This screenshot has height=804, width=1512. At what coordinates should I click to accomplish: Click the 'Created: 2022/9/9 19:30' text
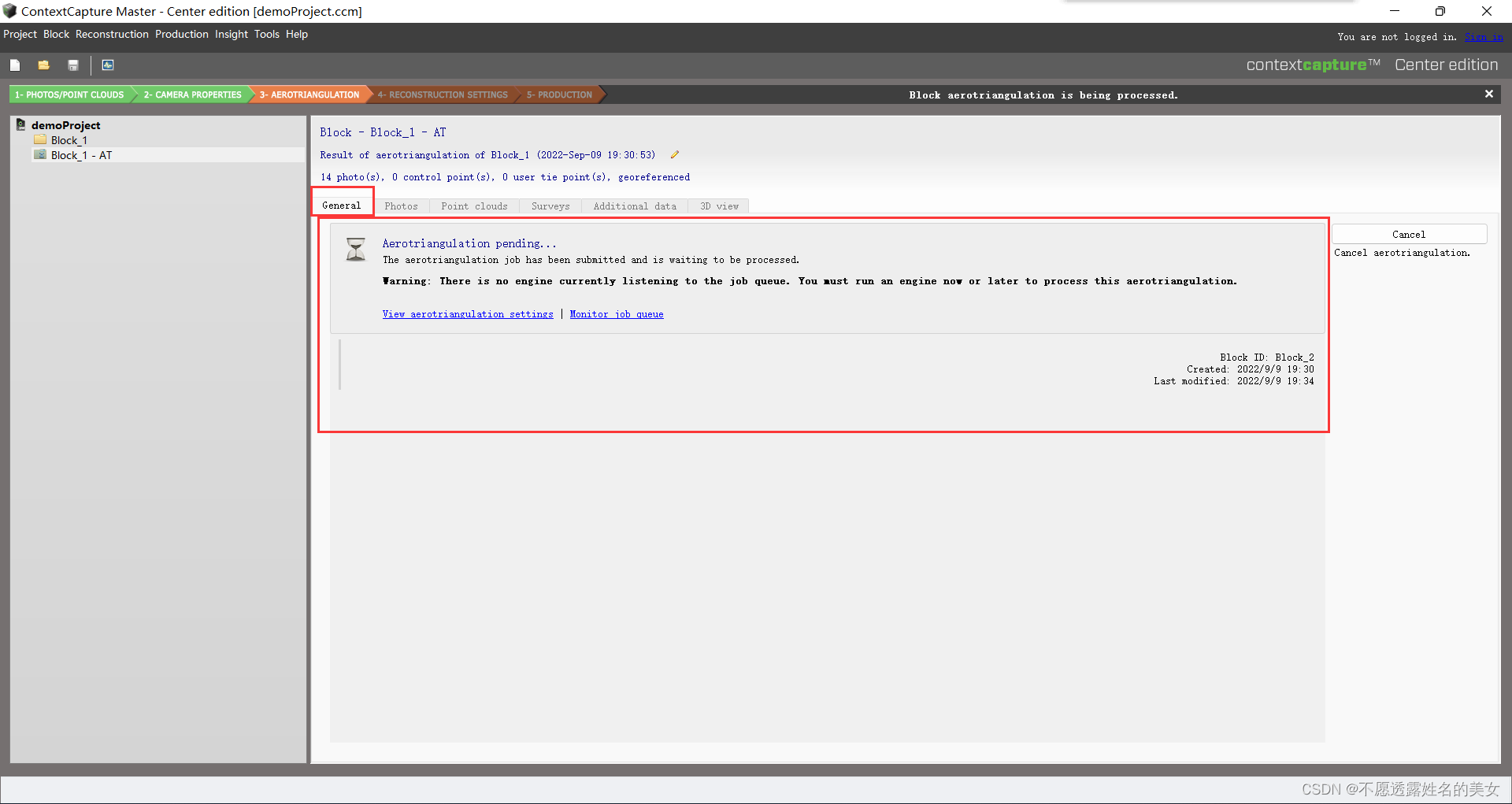click(1251, 369)
